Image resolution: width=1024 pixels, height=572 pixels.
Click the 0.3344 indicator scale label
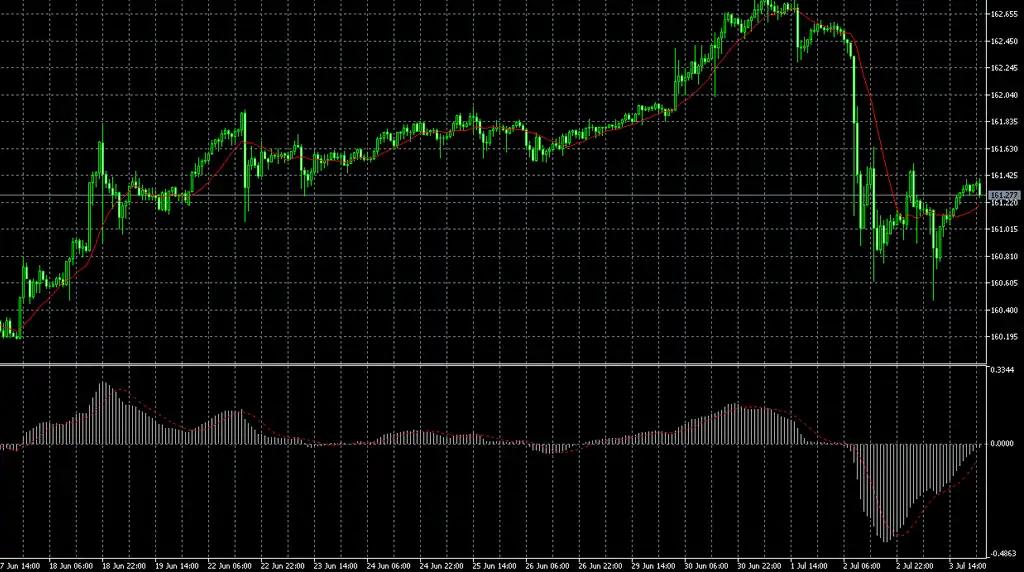[1002, 370]
